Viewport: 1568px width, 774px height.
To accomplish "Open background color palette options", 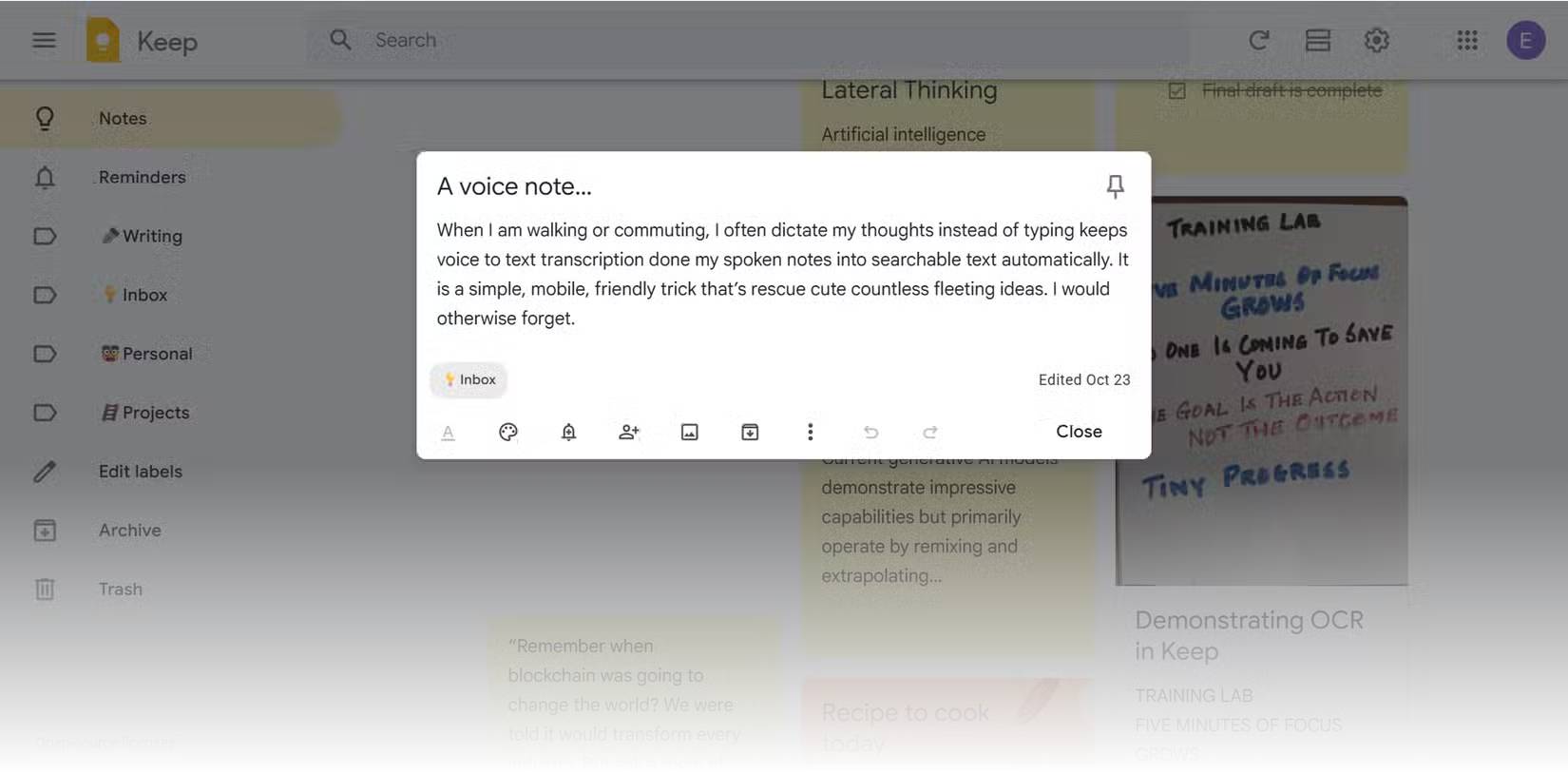I will (x=508, y=432).
